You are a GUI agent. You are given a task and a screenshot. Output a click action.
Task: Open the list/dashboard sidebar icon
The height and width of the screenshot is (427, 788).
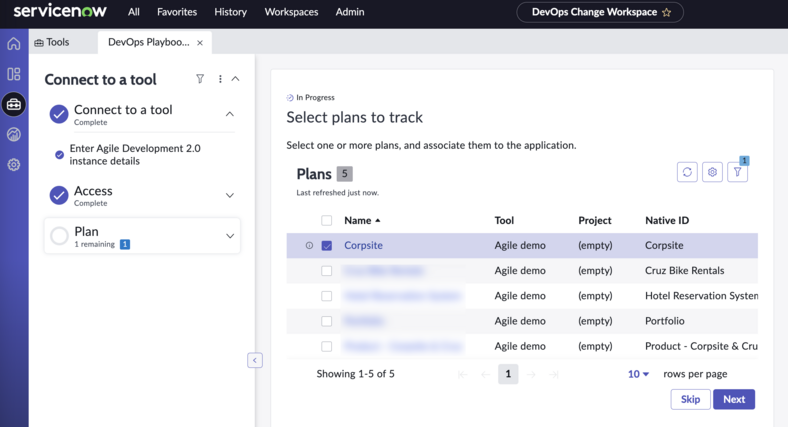pyautogui.click(x=14, y=74)
